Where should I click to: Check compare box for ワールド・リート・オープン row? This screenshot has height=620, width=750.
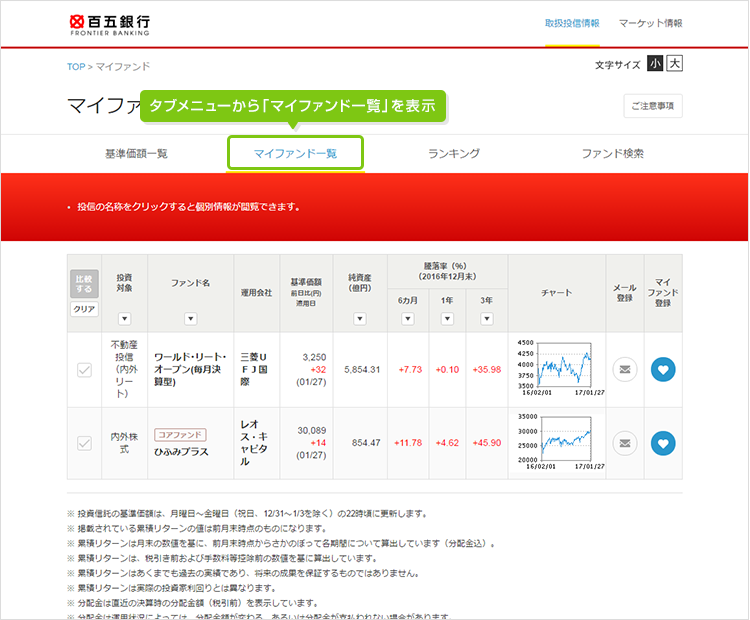coord(84,369)
